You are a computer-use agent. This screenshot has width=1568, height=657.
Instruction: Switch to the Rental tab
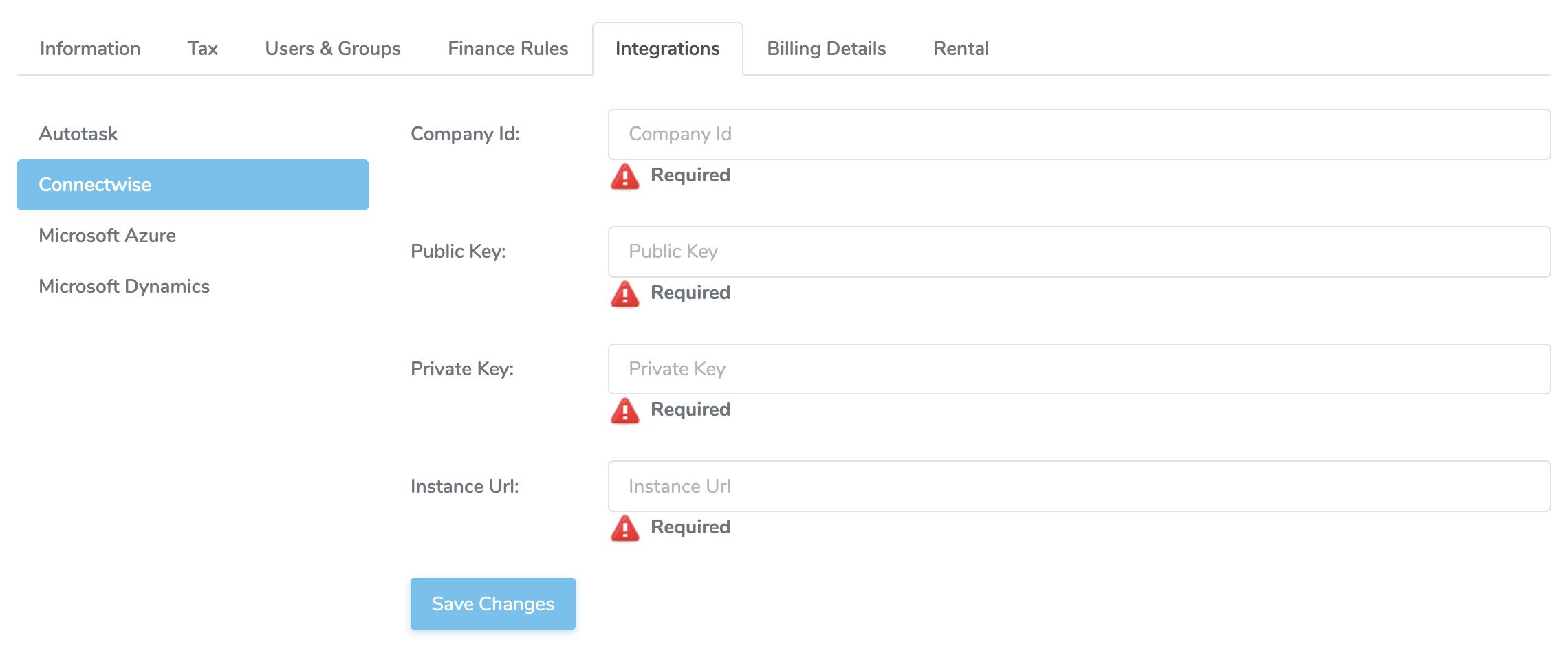960,48
